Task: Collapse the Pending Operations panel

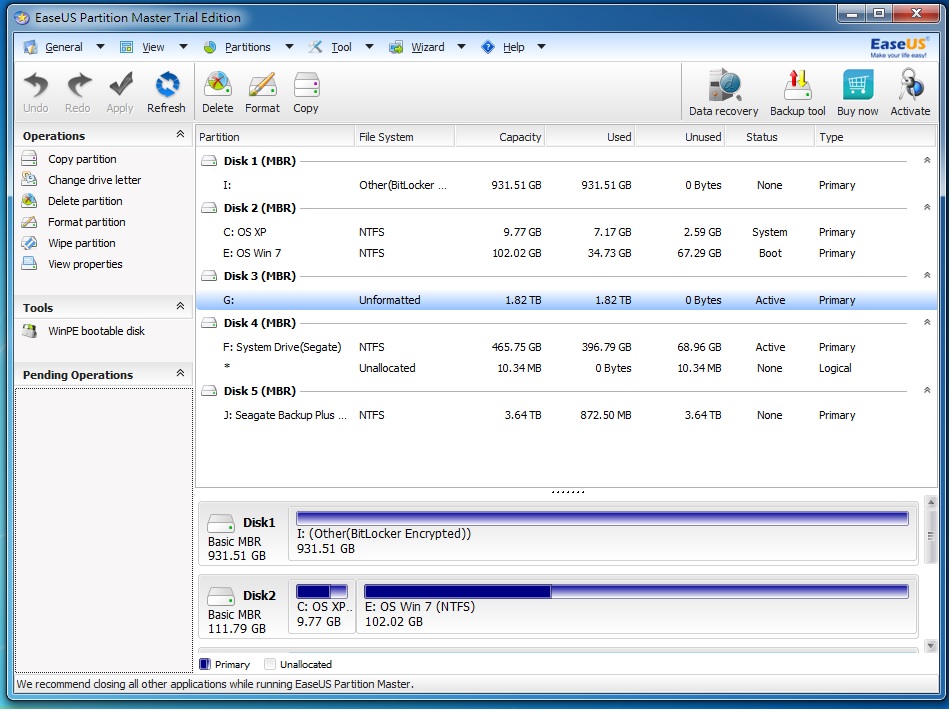Action: pos(181,373)
